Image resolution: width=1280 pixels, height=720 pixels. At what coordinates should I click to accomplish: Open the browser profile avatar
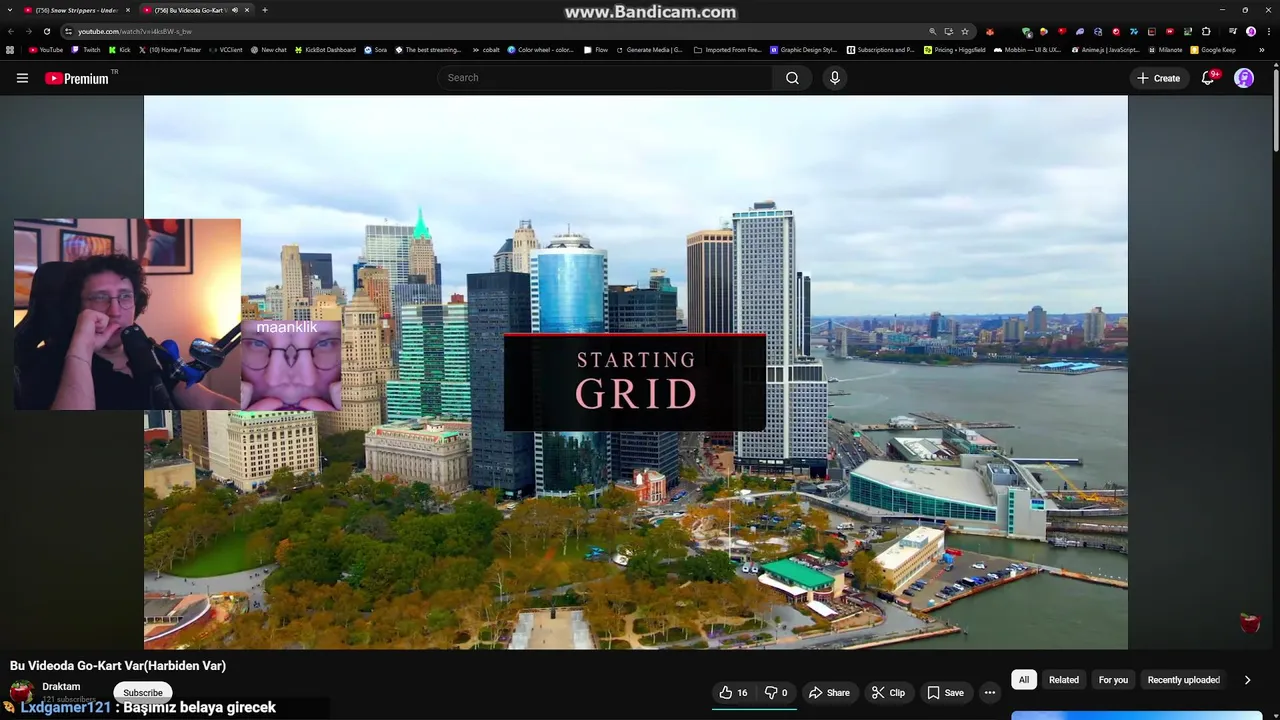pyautogui.click(x=1251, y=31)
